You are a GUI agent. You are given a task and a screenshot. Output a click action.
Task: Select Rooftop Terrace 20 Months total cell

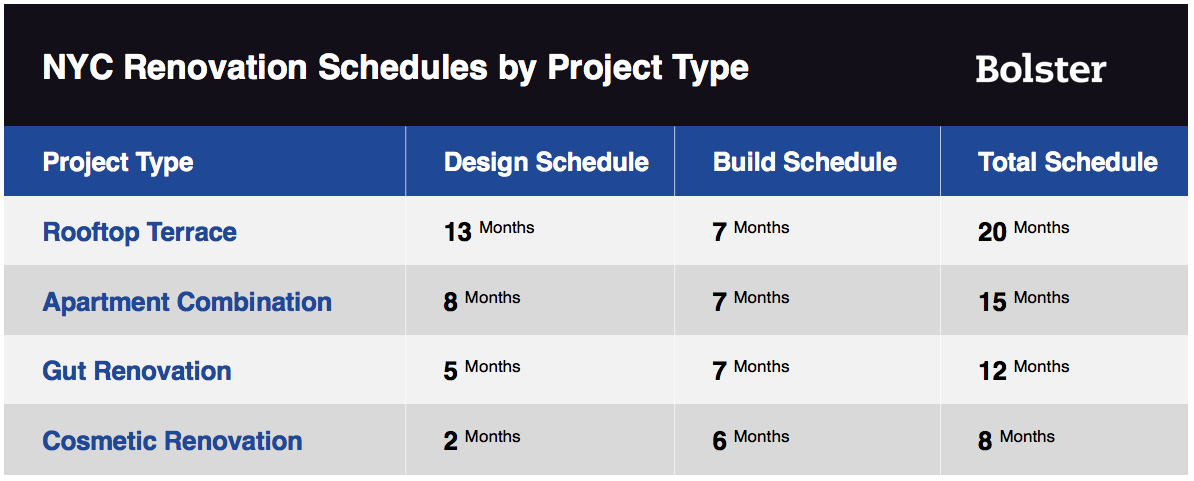[1065, 231]
